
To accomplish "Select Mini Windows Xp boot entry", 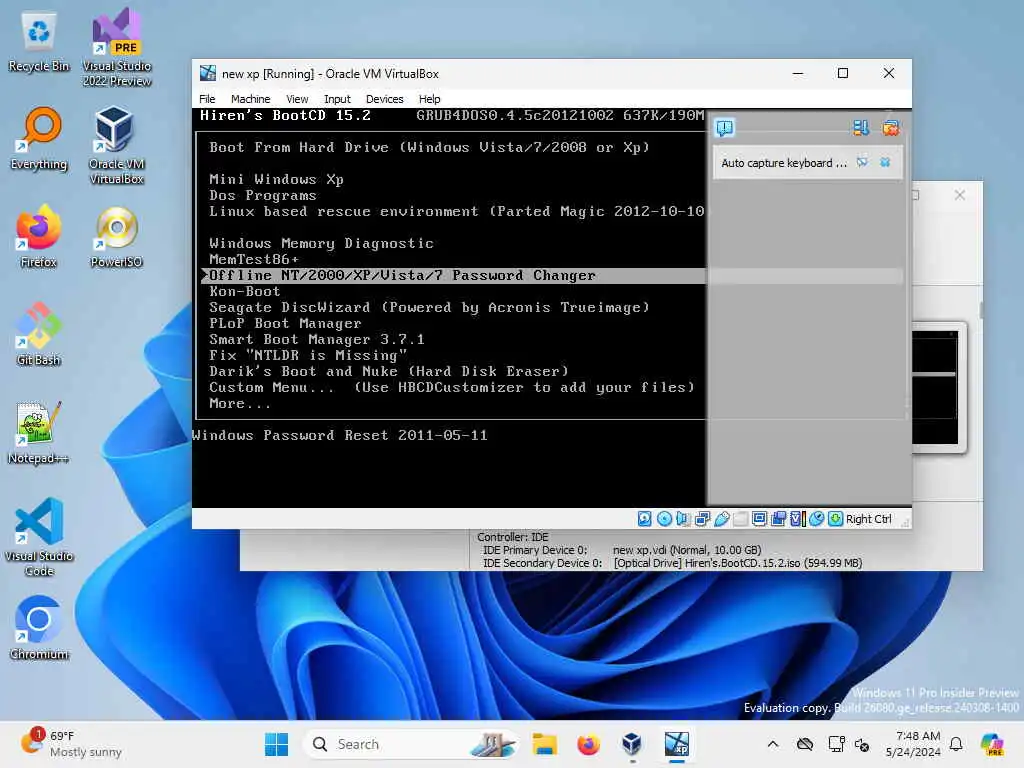I will tap(276, 179).
